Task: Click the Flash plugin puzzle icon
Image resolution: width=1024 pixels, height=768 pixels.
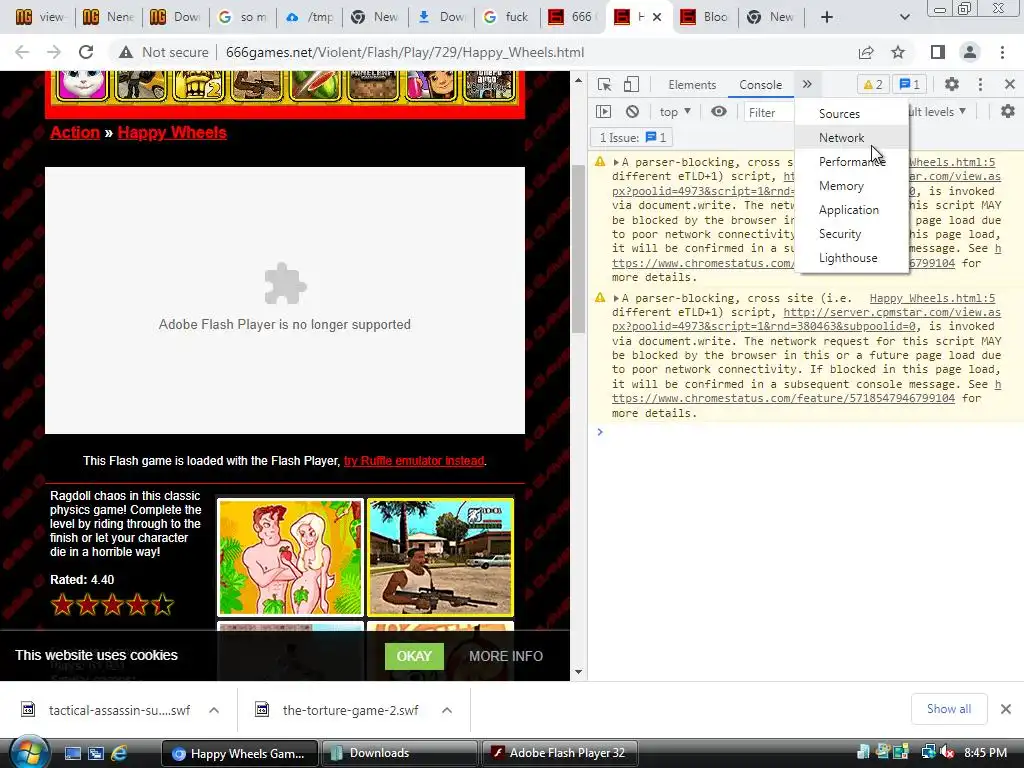Action: pyautogui.click(x=285, y=283)
